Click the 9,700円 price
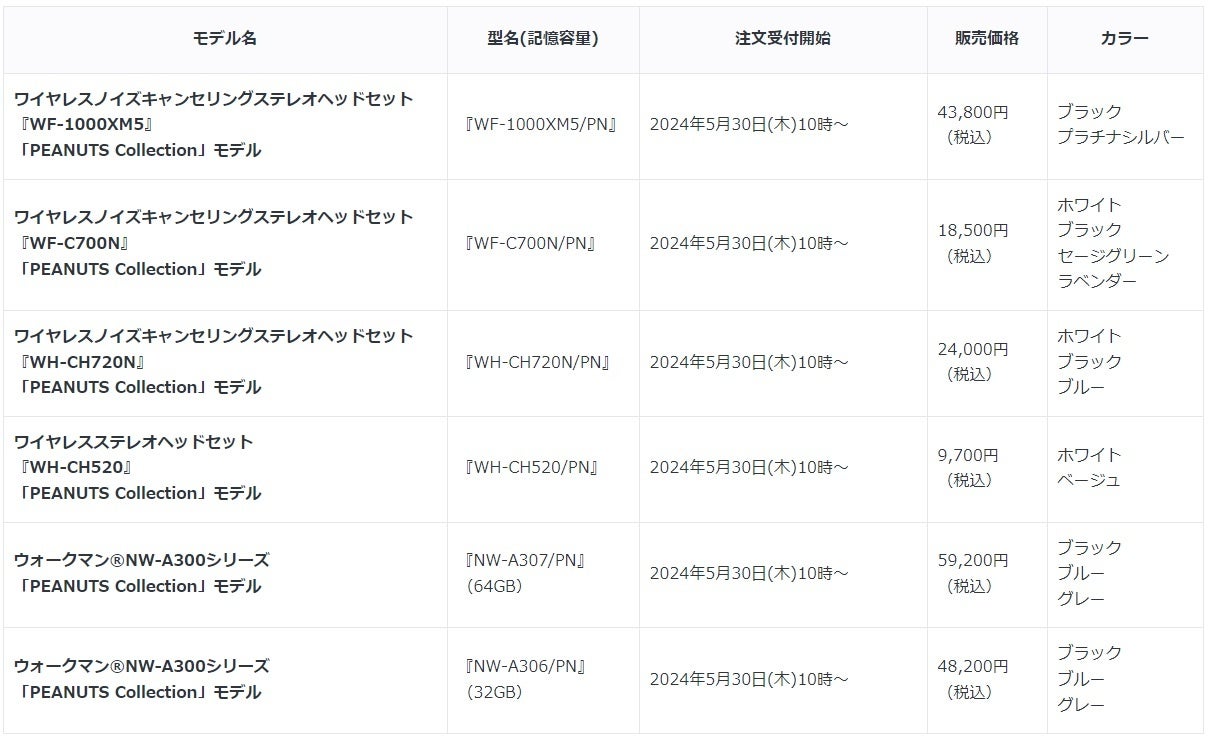 (x=968, y=455)
